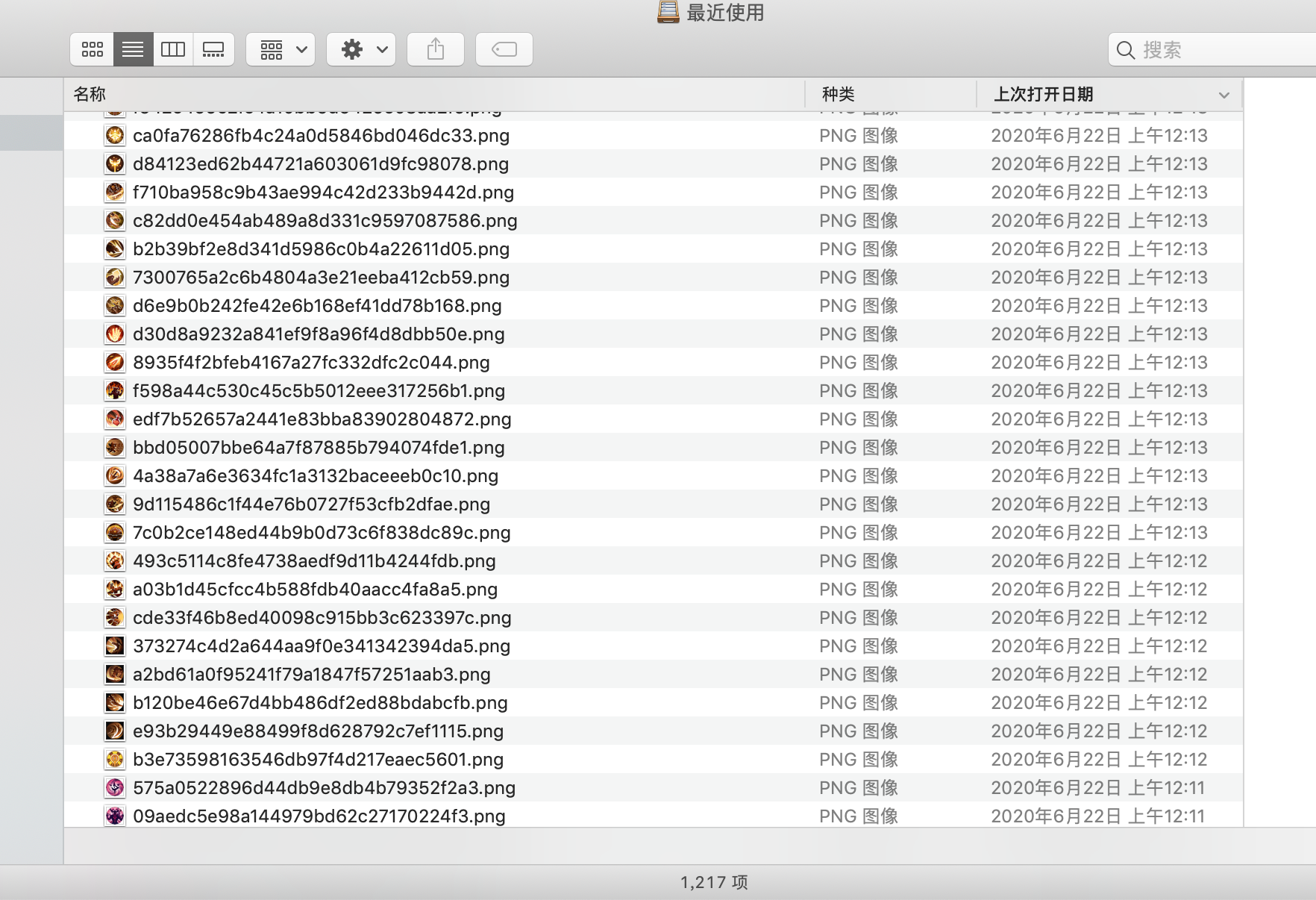
Task: Click thumbnail icon of f598a44c530c45c5b5012eee317256b1.png
Action: 114,391
